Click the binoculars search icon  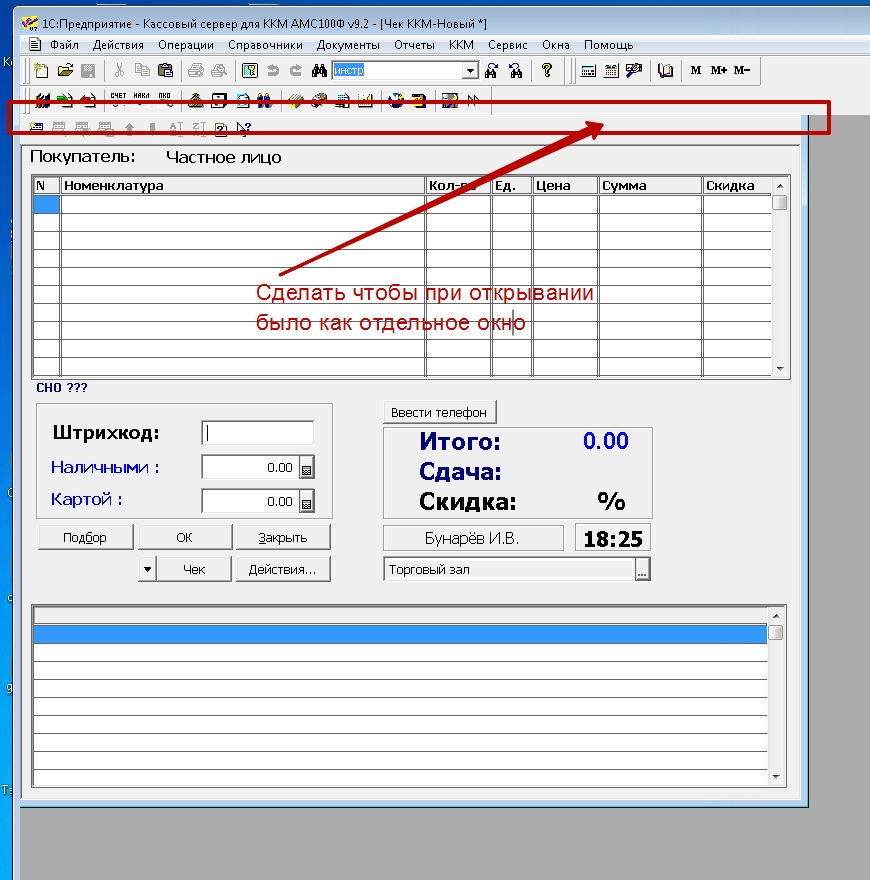coord(320,70)
